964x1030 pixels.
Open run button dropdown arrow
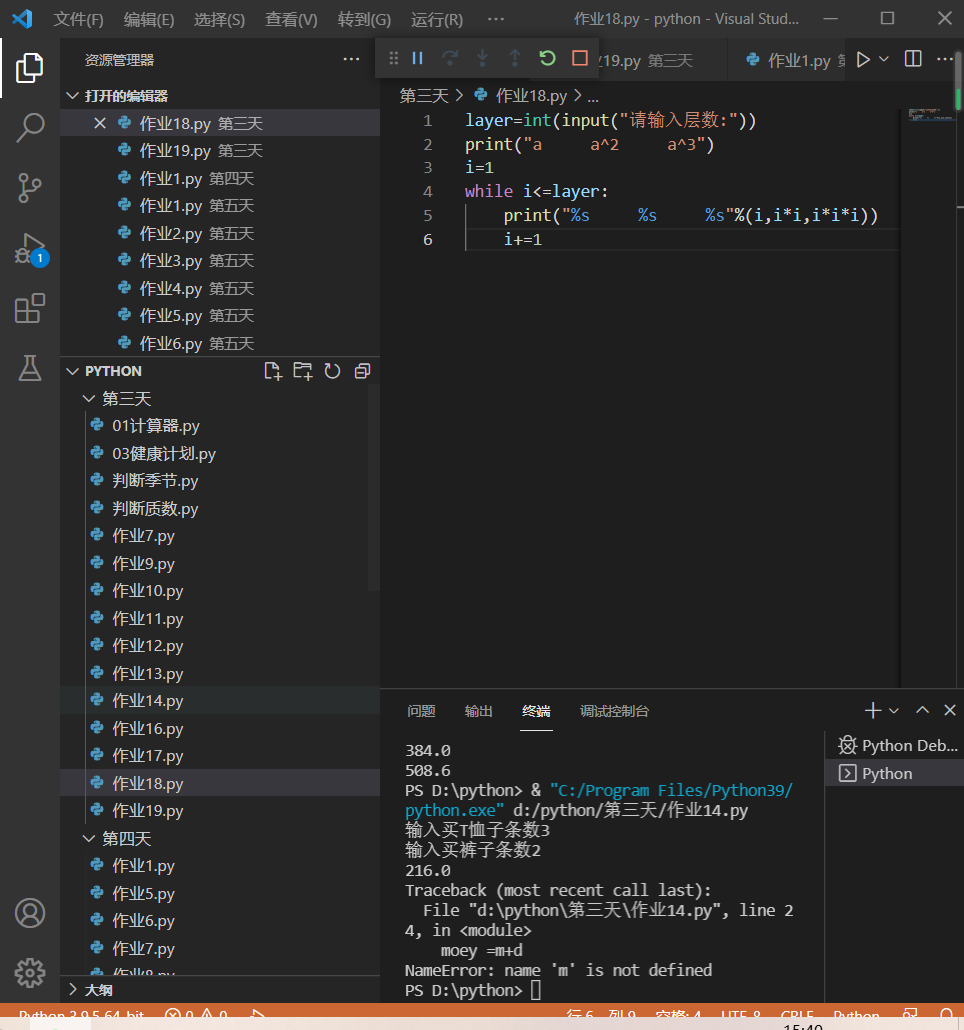[x=884, y=60]
